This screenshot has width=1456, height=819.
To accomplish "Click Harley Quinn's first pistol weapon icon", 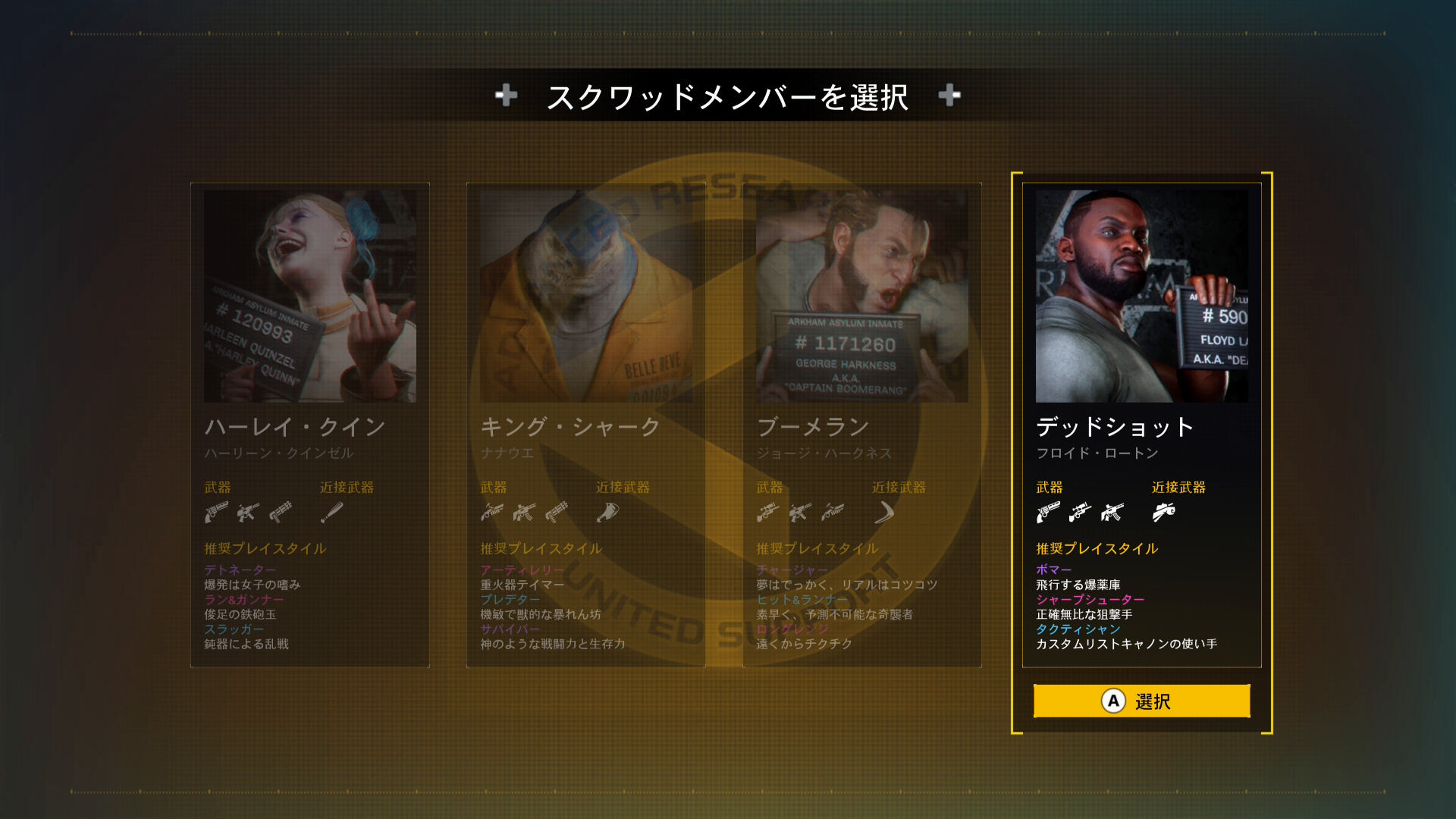I will pos(216,513).
